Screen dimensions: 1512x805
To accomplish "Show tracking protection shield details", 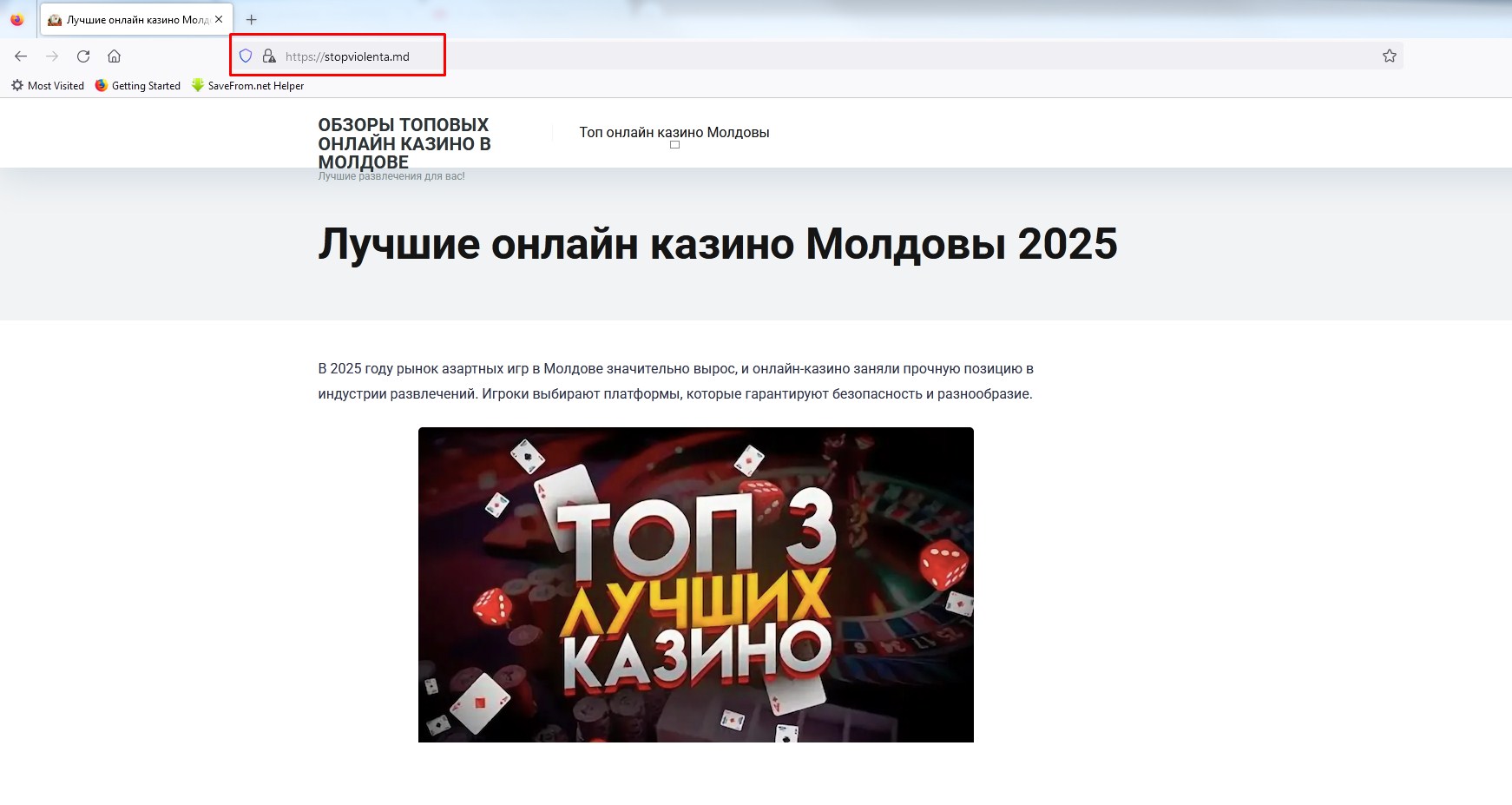I will coord(246,56).
